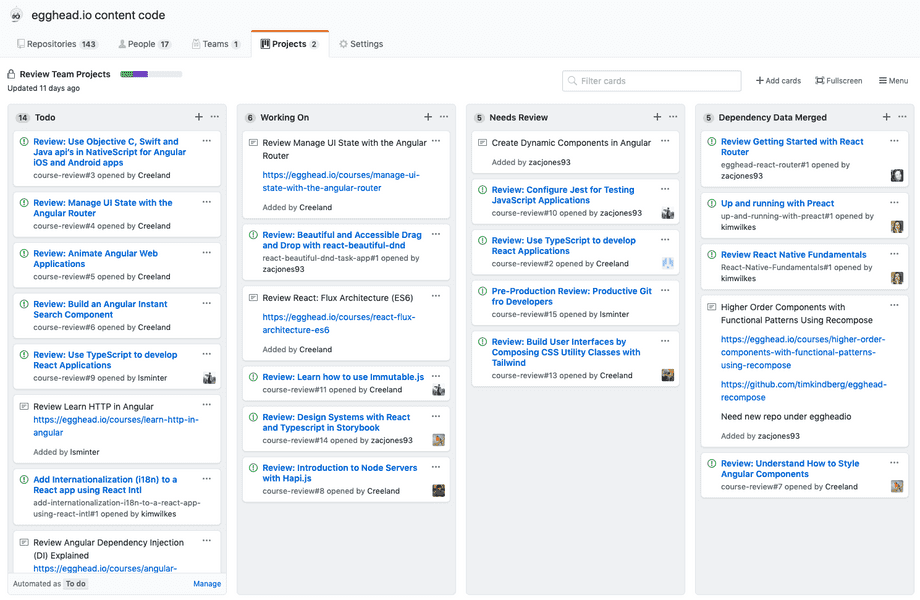Click the open issue icon on Animate Angular Web Applications
This screenshot has height=600, width=920.
pos(23,253)
